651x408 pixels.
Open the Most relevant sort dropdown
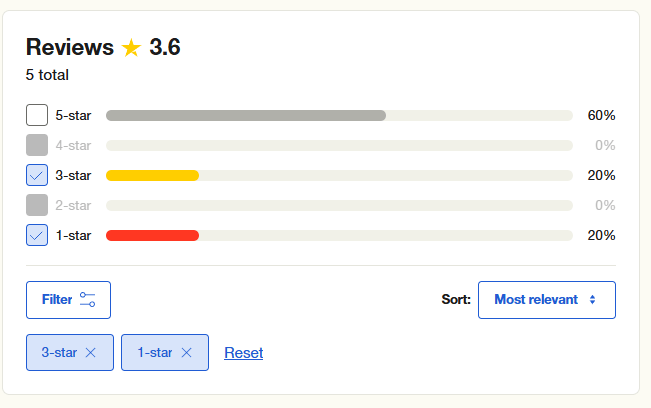click(547, 300)
